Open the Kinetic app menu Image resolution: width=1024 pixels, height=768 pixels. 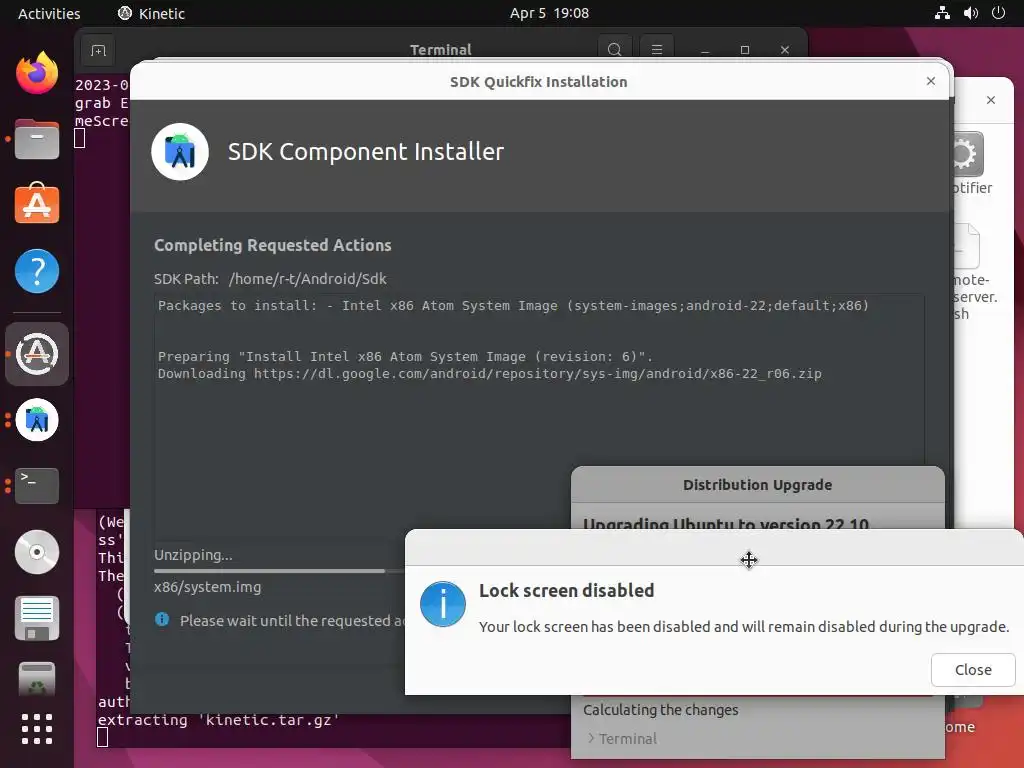152,13
